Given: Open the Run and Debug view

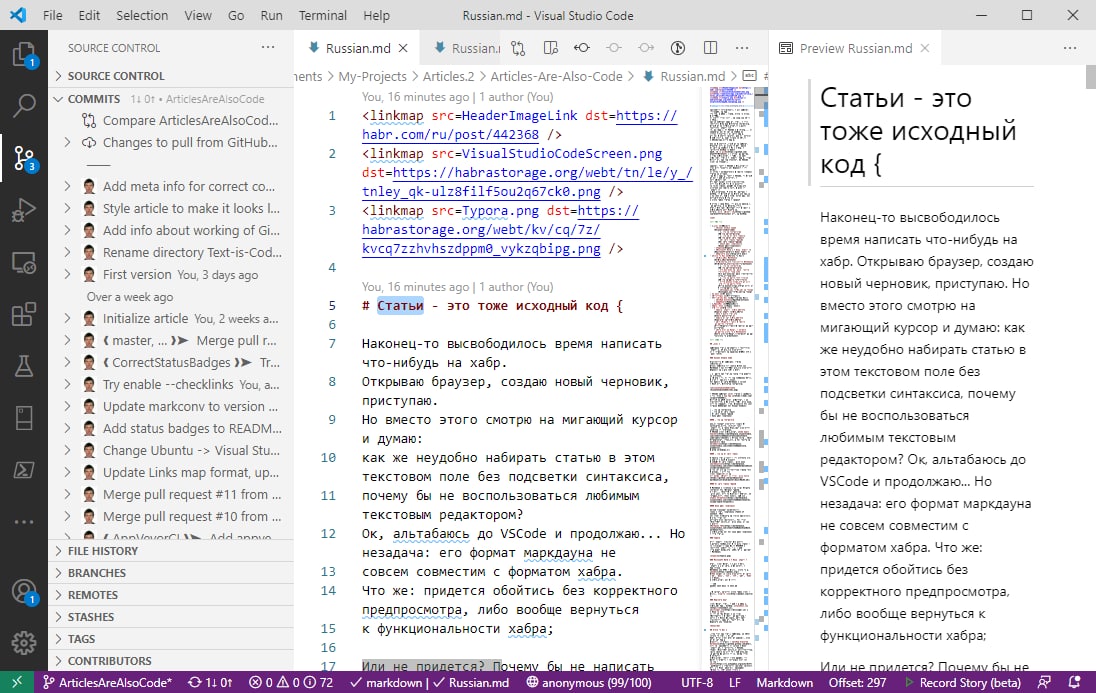Looking at the screenshot, I should pos(24,210).
